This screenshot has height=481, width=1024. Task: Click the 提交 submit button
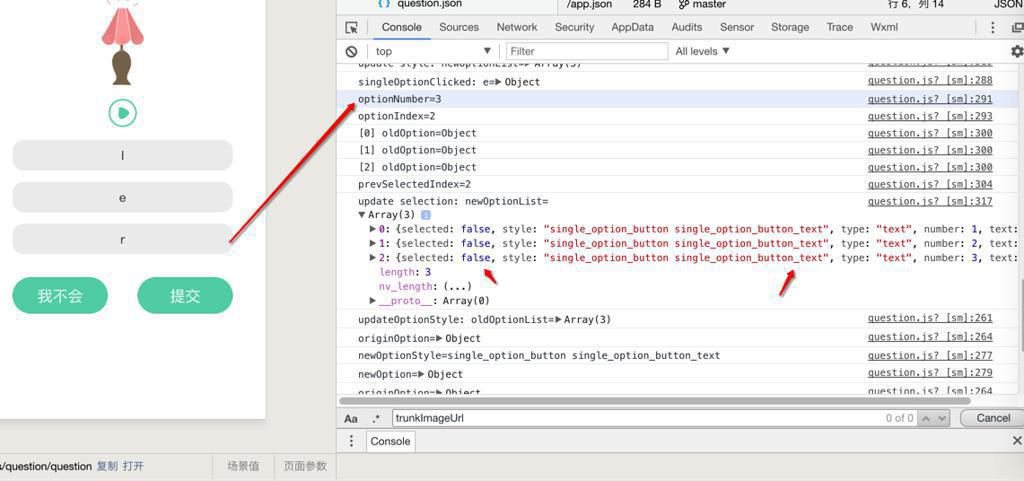click(x=185, y=296)
